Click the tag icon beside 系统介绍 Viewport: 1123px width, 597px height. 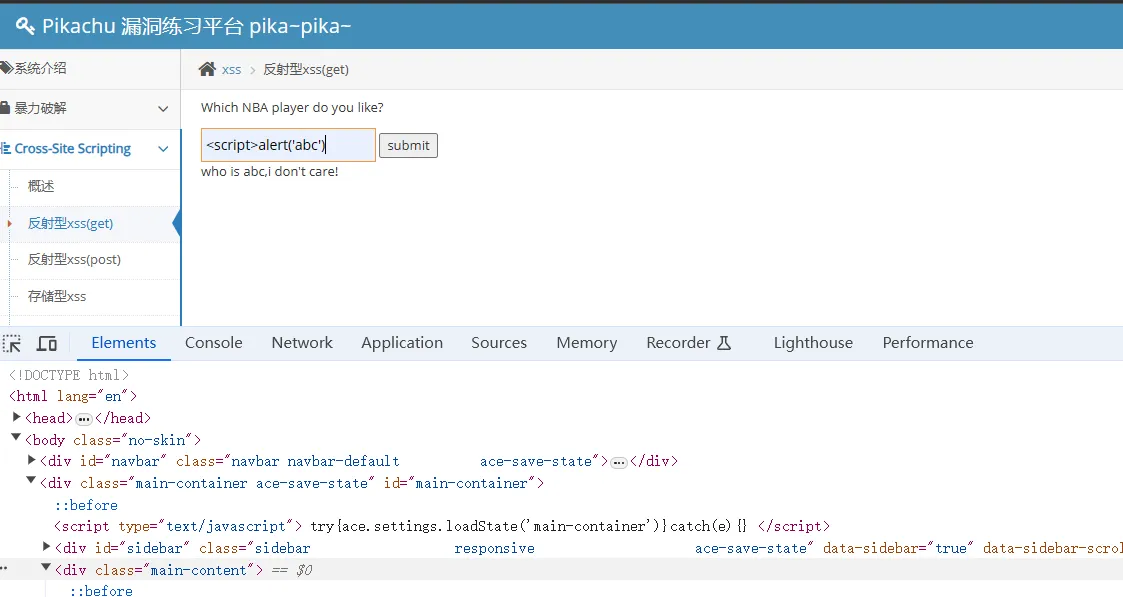click(6, 68)
